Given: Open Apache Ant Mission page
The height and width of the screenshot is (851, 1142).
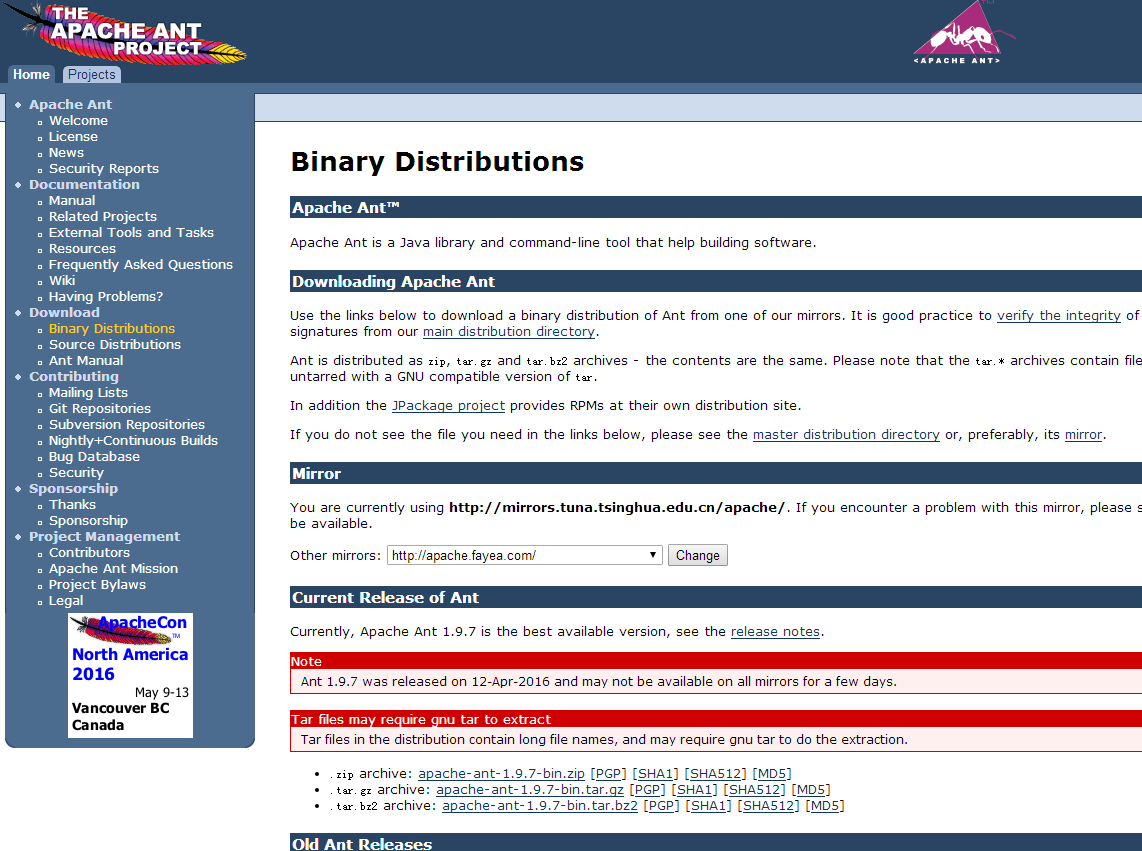Looking at the screenshot, I should tap(113, 569).
